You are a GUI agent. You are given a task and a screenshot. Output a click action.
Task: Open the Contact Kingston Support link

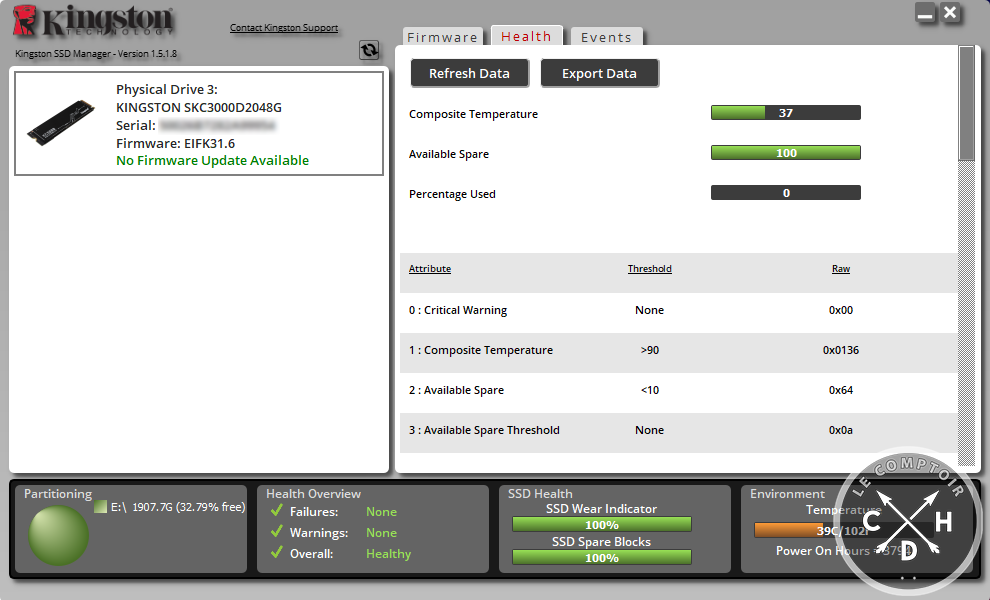pyautogui.click(x=284, y=27)
